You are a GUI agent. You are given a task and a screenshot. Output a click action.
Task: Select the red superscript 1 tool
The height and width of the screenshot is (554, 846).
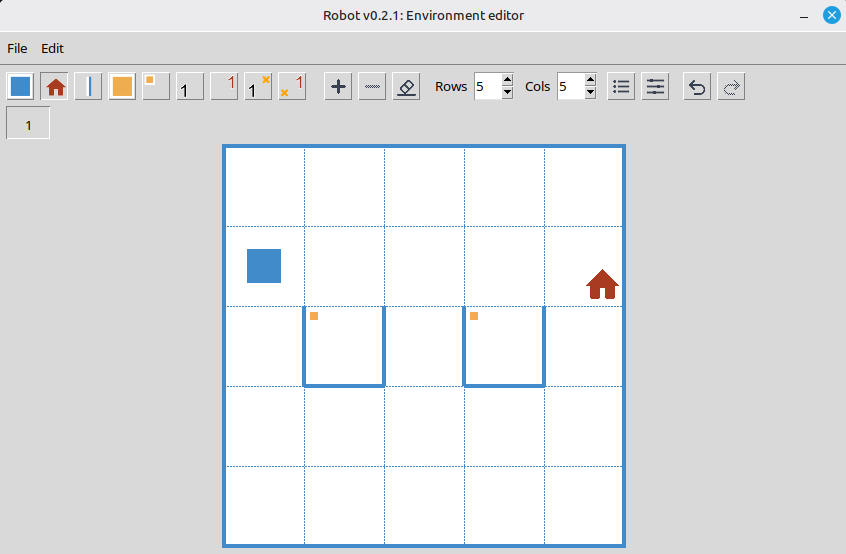pos(224,86)
